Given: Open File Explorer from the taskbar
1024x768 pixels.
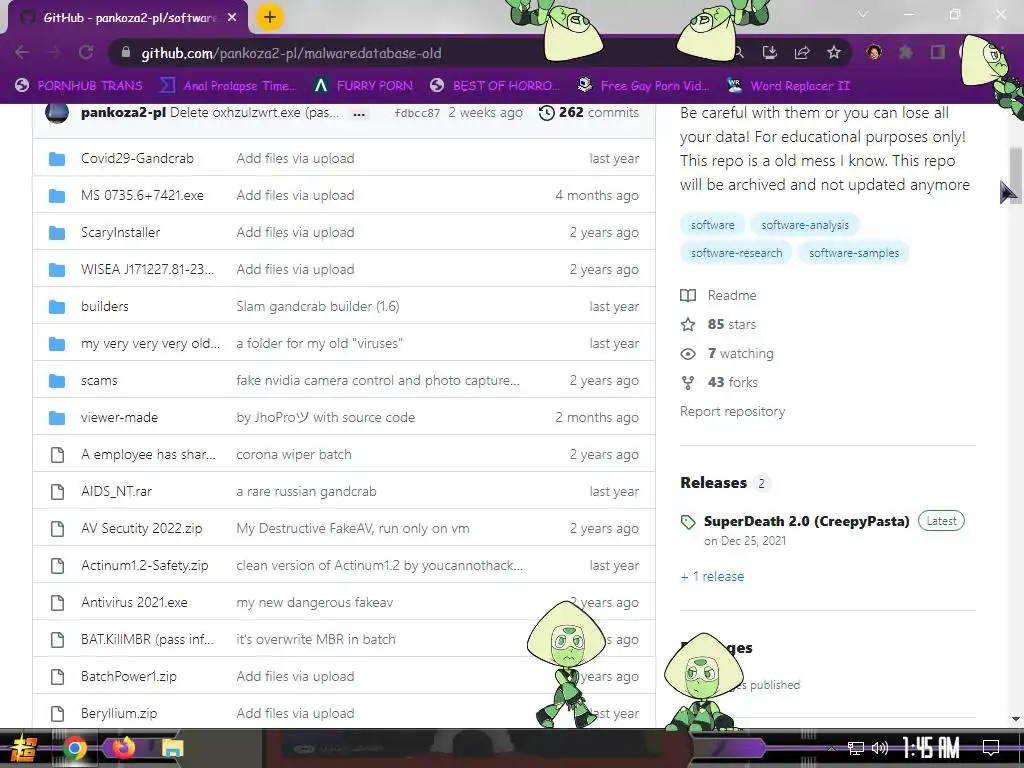Looking at the screenshot, I should click(172, 748).
